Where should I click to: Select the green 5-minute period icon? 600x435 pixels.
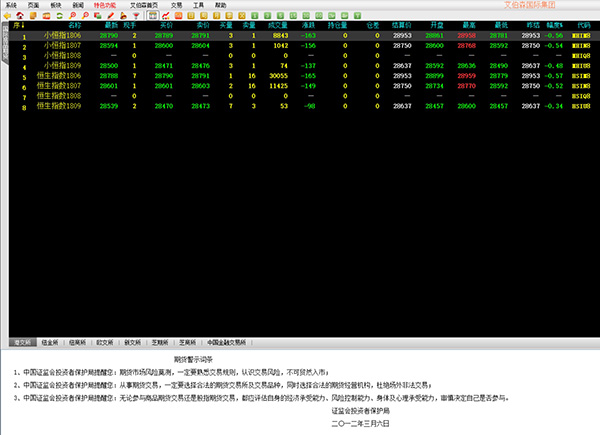click(280, 16)
